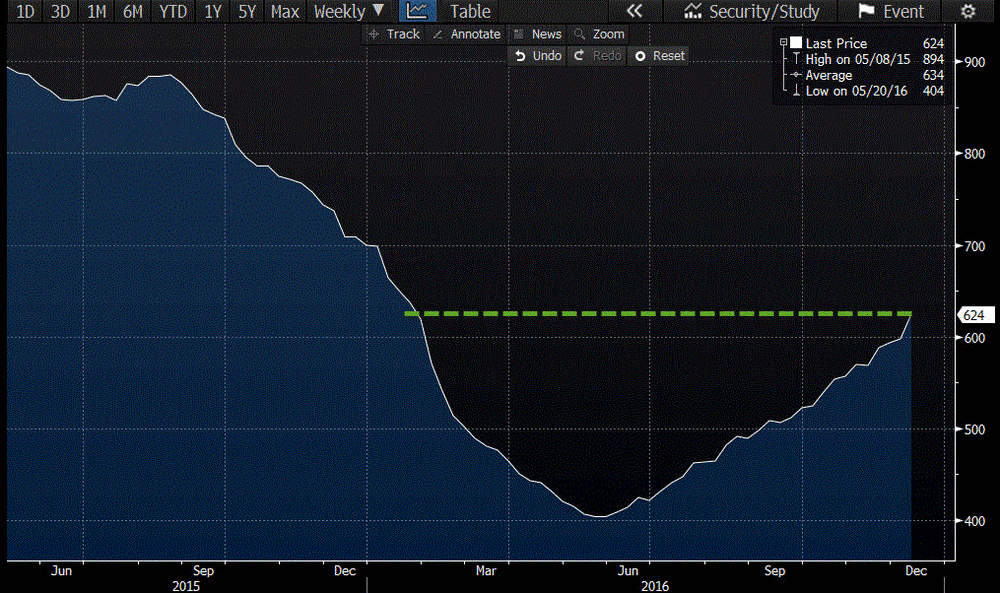Screen dimensions: 1000x593
Task: Select the line chart view icon
Action: coord(417,12)
